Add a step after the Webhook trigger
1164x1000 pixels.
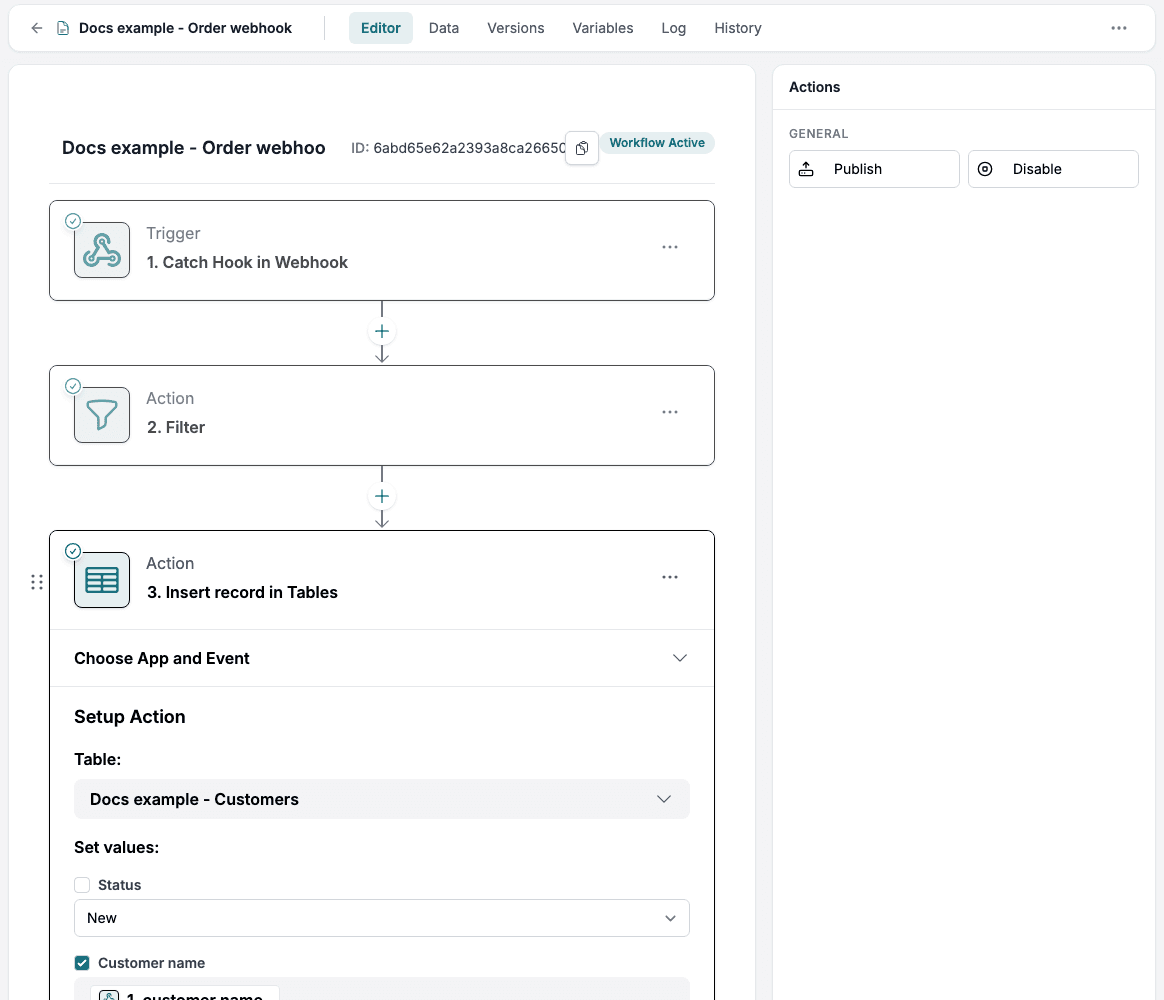[x=382, y=331]
